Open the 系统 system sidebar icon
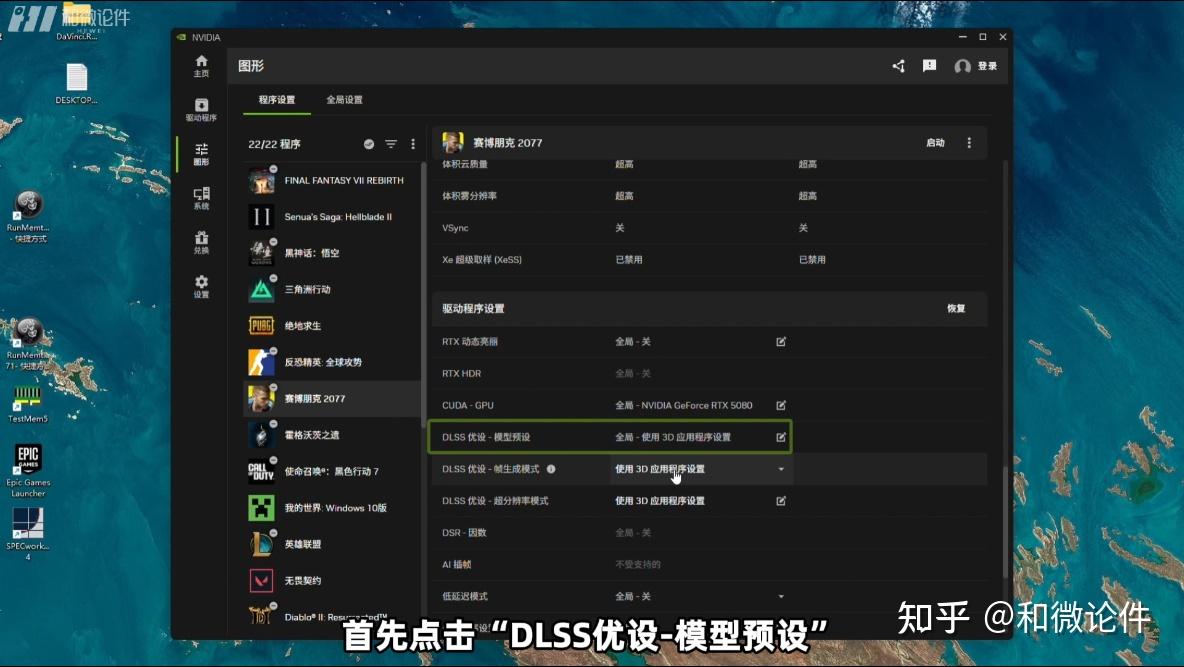 coord(201,198)
